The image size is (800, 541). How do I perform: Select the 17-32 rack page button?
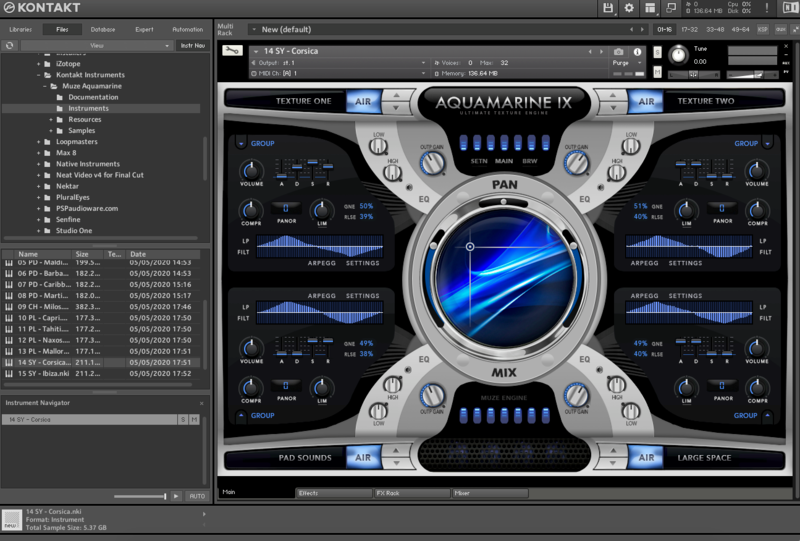689,30
